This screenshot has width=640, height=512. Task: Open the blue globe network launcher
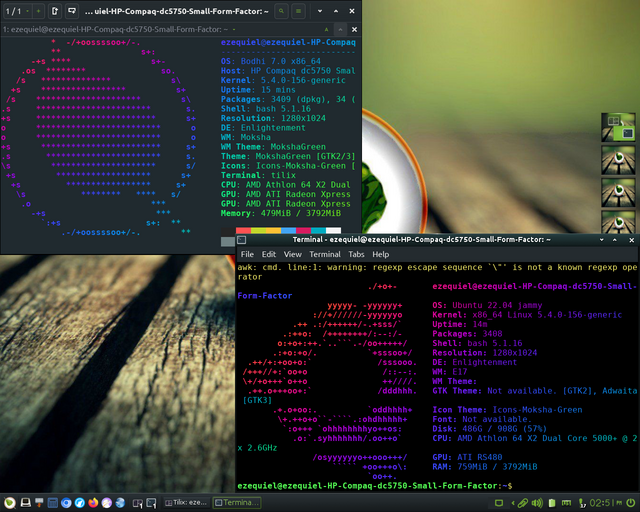(120, 503)
